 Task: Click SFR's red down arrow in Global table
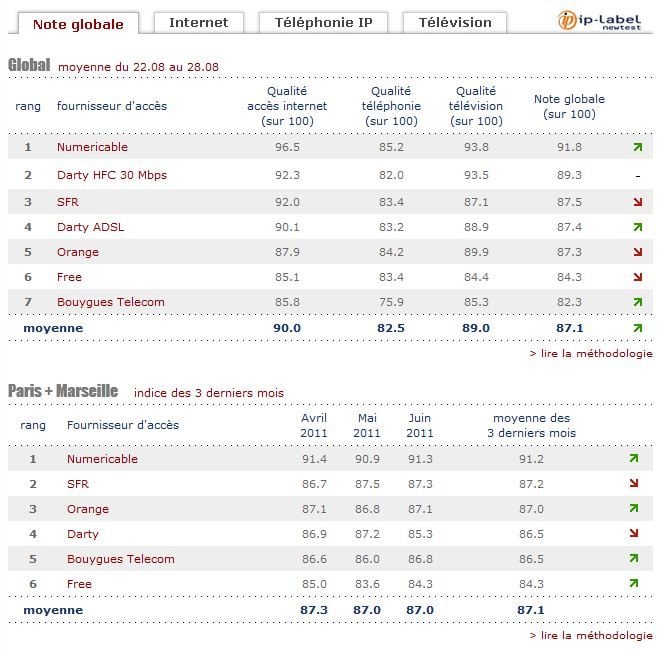[637, 202]
